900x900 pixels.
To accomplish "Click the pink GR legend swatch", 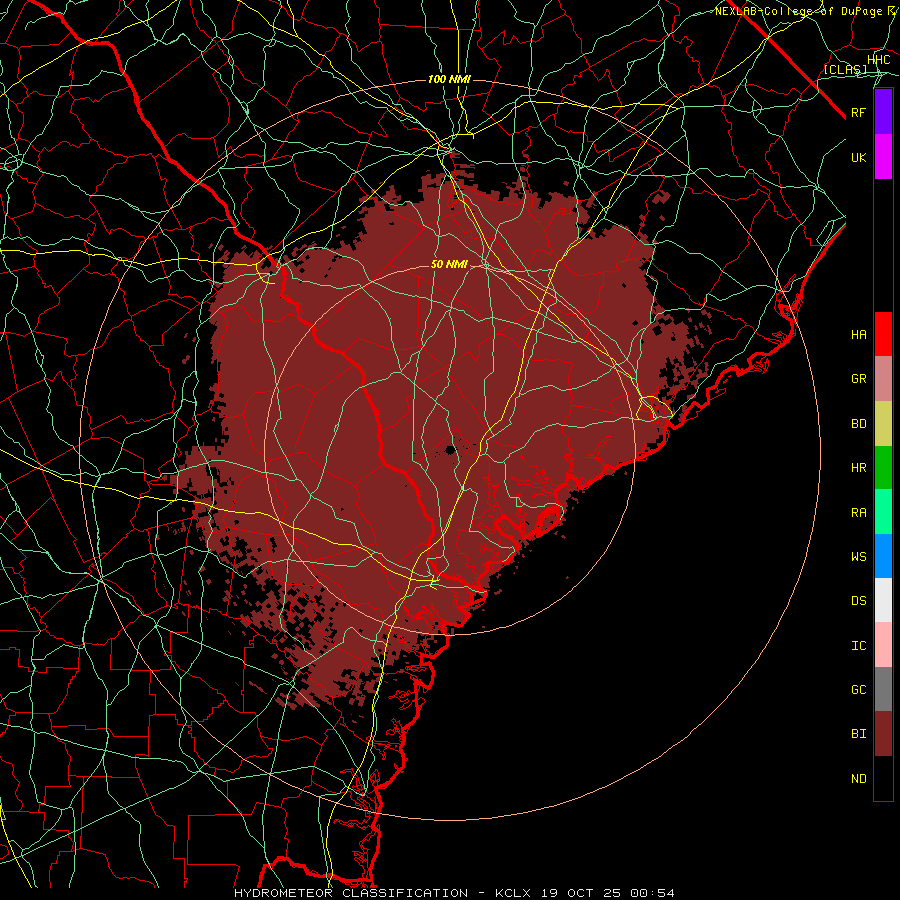I will click(883, 379).
